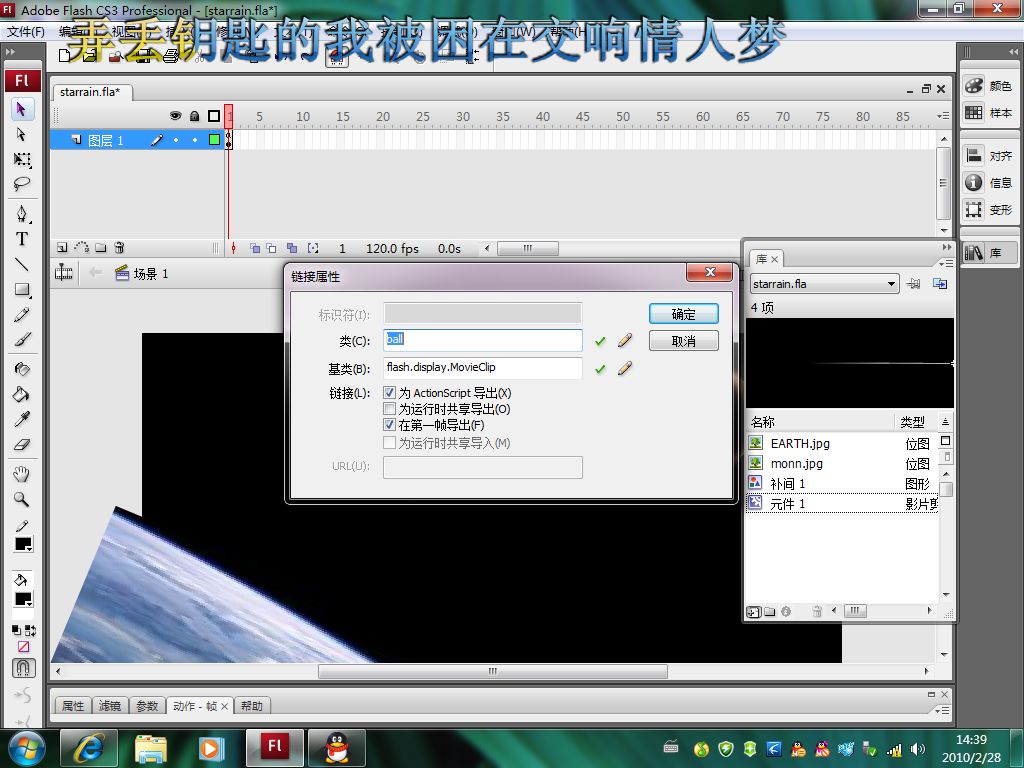This screenshot has width=1024, height=768.
Task: Switch to the 滤镜 tab
Action: pyautogui.click(x=110, y=706)
